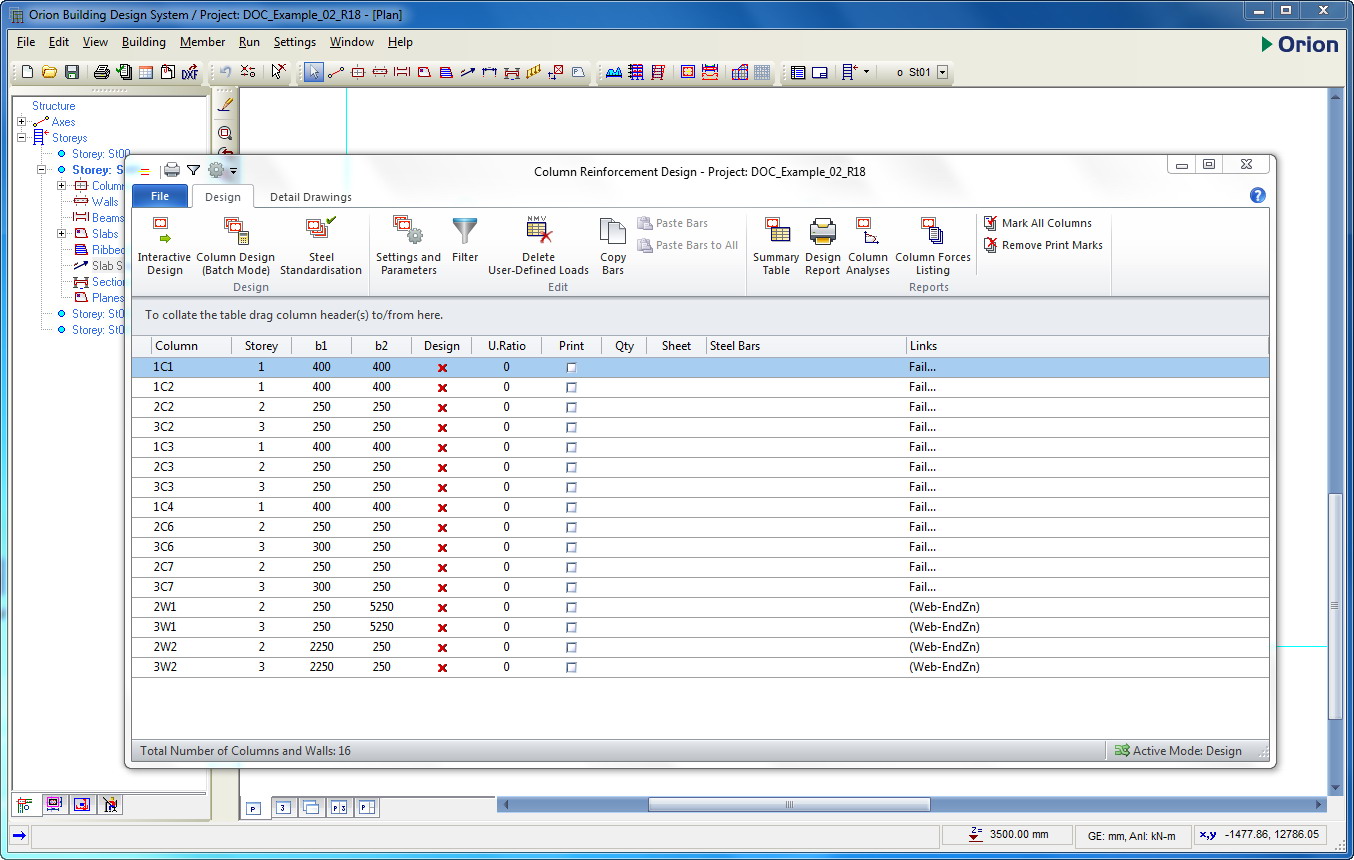1354x860 pixels.
Task: Open Column Analyses report
Action: (868, 246)
